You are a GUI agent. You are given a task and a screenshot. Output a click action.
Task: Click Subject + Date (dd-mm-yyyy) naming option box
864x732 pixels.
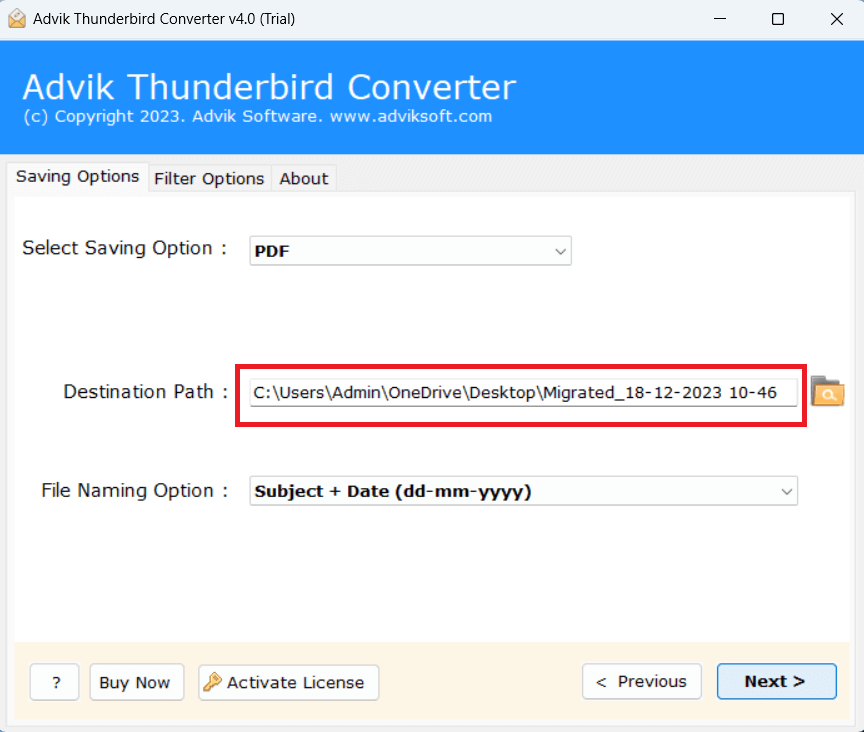click(523, 491)
